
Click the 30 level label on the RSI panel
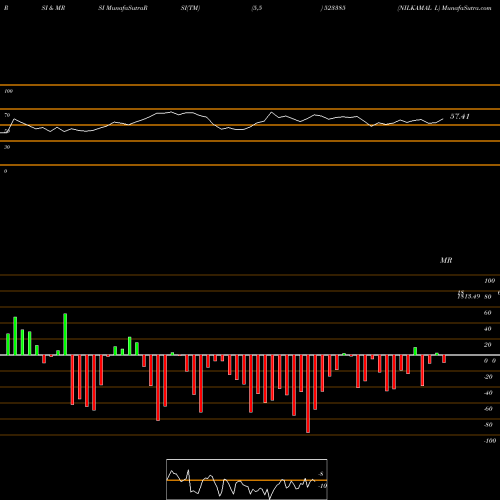point(7,147)
